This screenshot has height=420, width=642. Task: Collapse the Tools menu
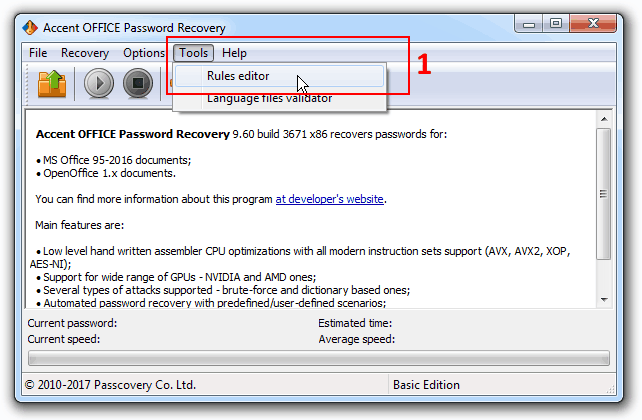pyautogui.click(x=193, y=53)
